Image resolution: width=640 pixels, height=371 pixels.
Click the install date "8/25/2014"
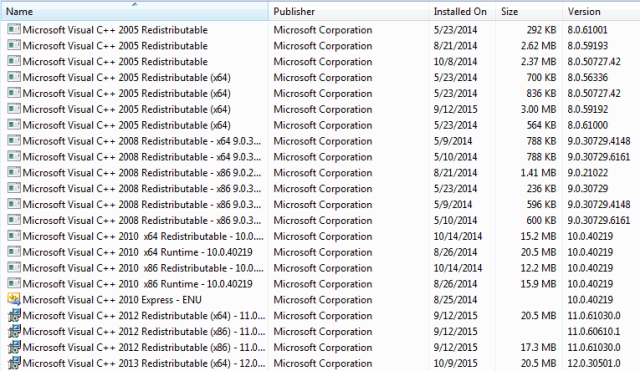pos(455,300)
